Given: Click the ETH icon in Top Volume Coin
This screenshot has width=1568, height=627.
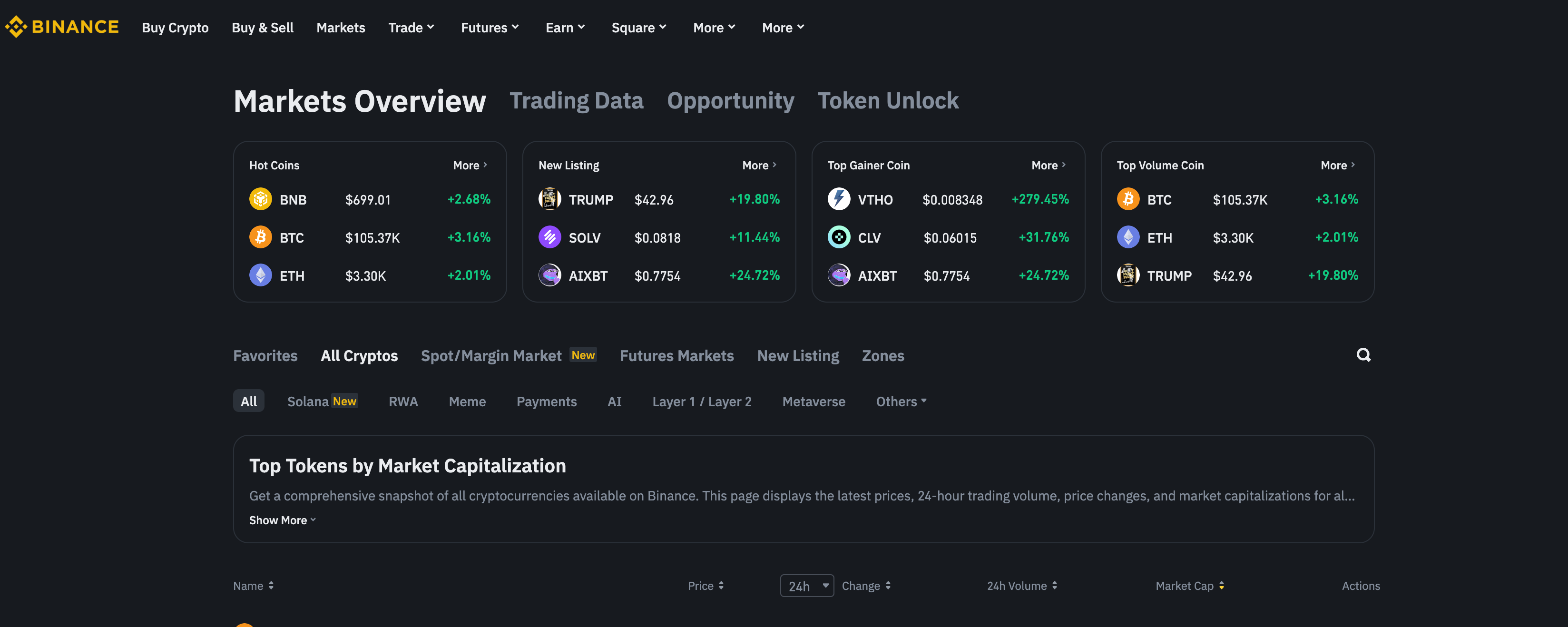Looking at the screenshot, I should [1128, 237].
